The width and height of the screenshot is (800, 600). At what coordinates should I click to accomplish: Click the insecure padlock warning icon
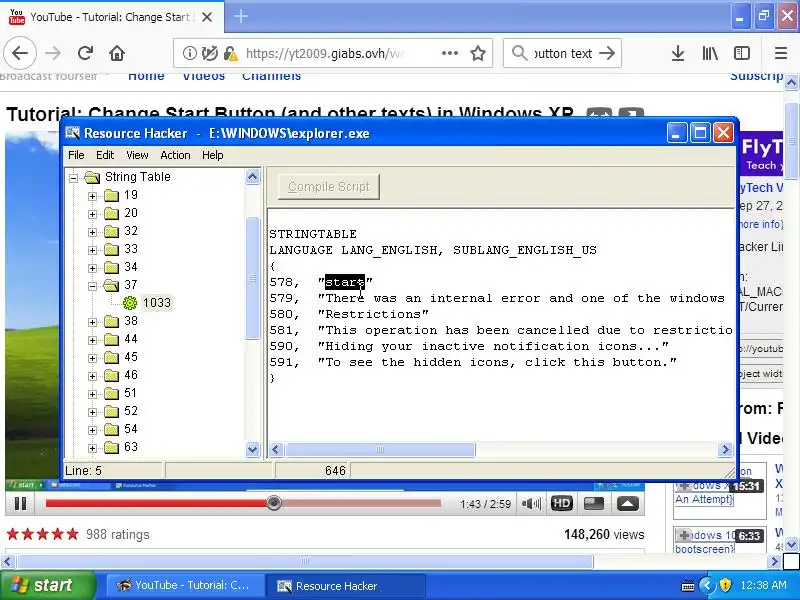(231, 53)
